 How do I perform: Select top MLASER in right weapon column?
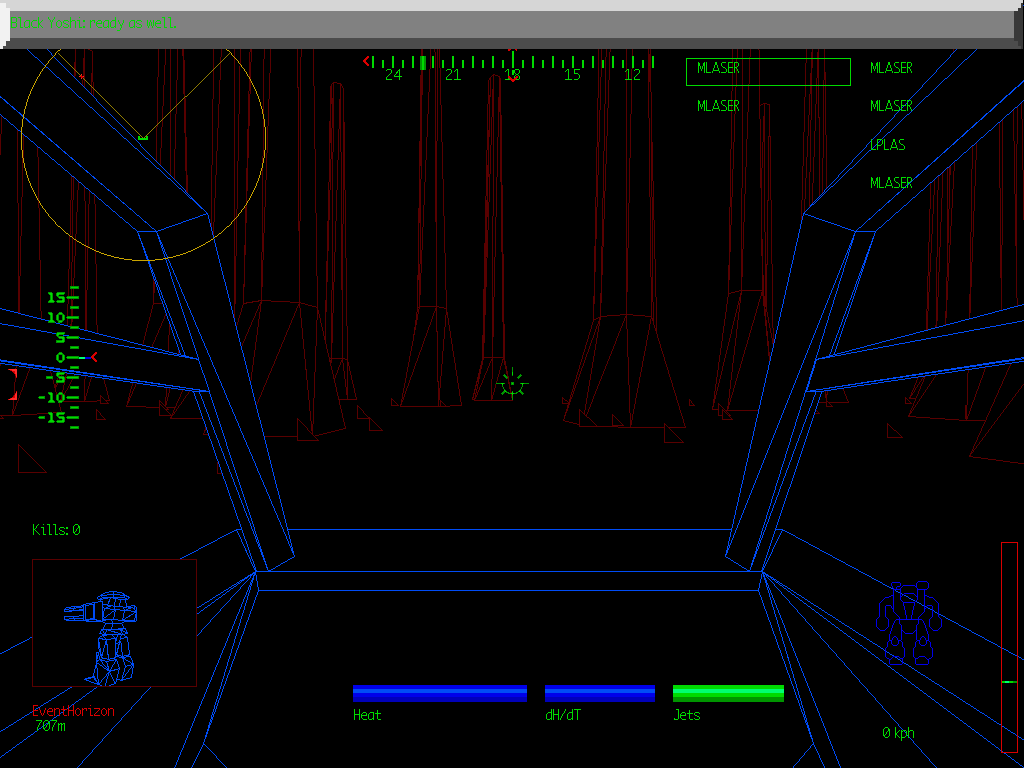(x=891, y=68)
